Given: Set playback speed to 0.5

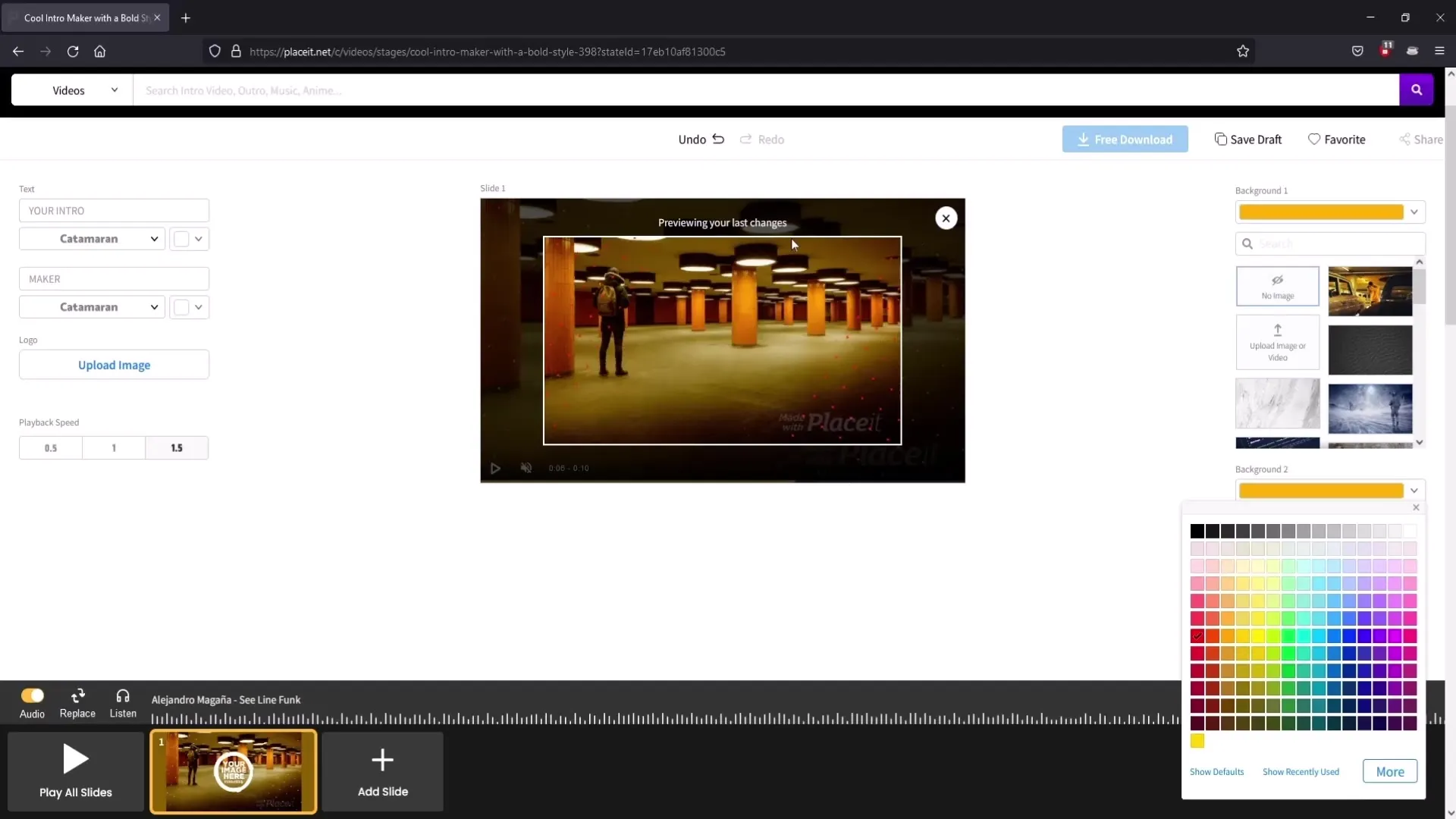Looking at the screenshot, I should pos(51,448).
